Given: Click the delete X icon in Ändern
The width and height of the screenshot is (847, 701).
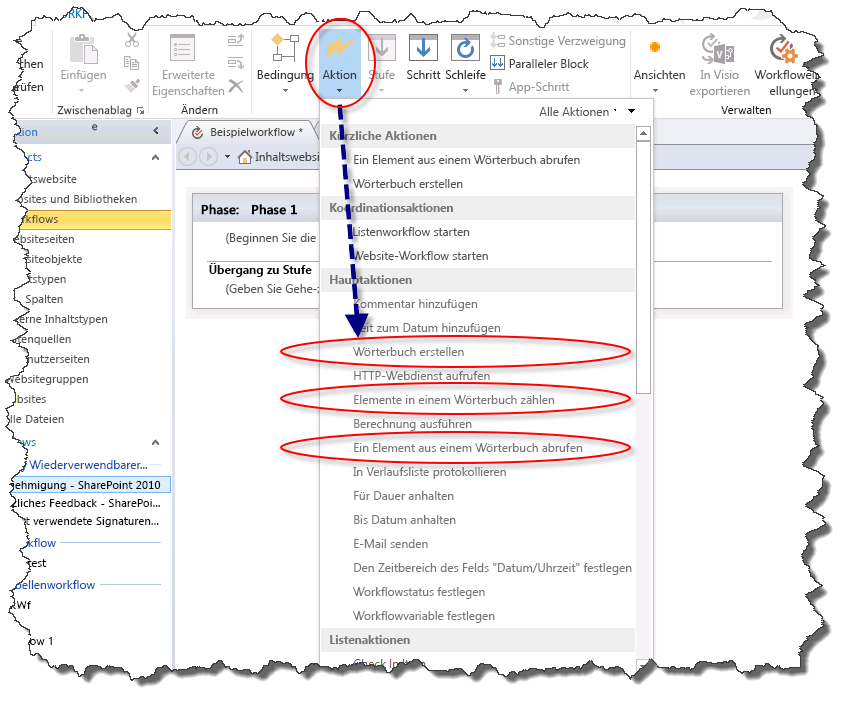Looking at the screenshot, I should click(x=236, y=86).
